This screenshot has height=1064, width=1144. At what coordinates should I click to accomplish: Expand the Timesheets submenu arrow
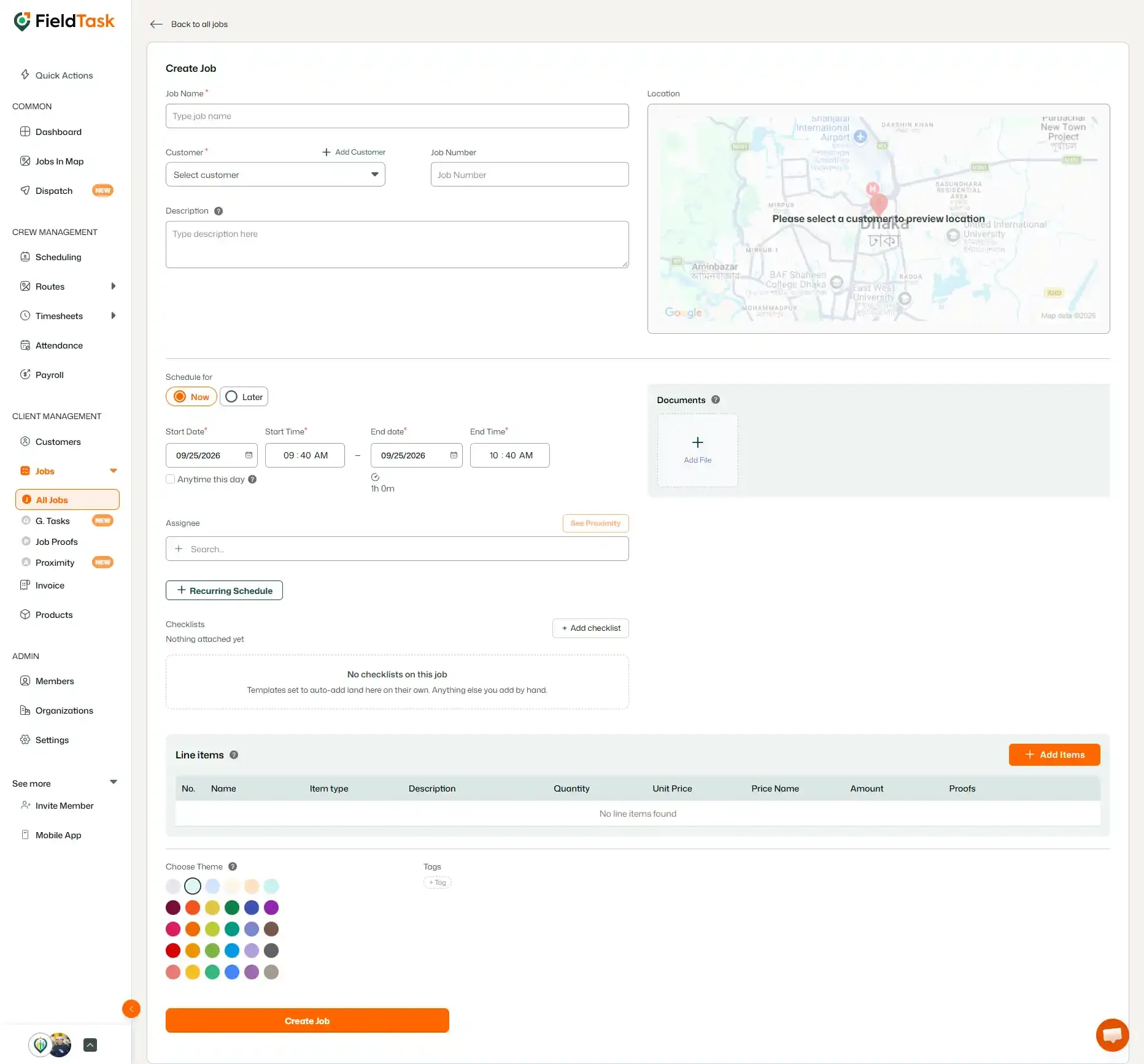tap(113, 315)
